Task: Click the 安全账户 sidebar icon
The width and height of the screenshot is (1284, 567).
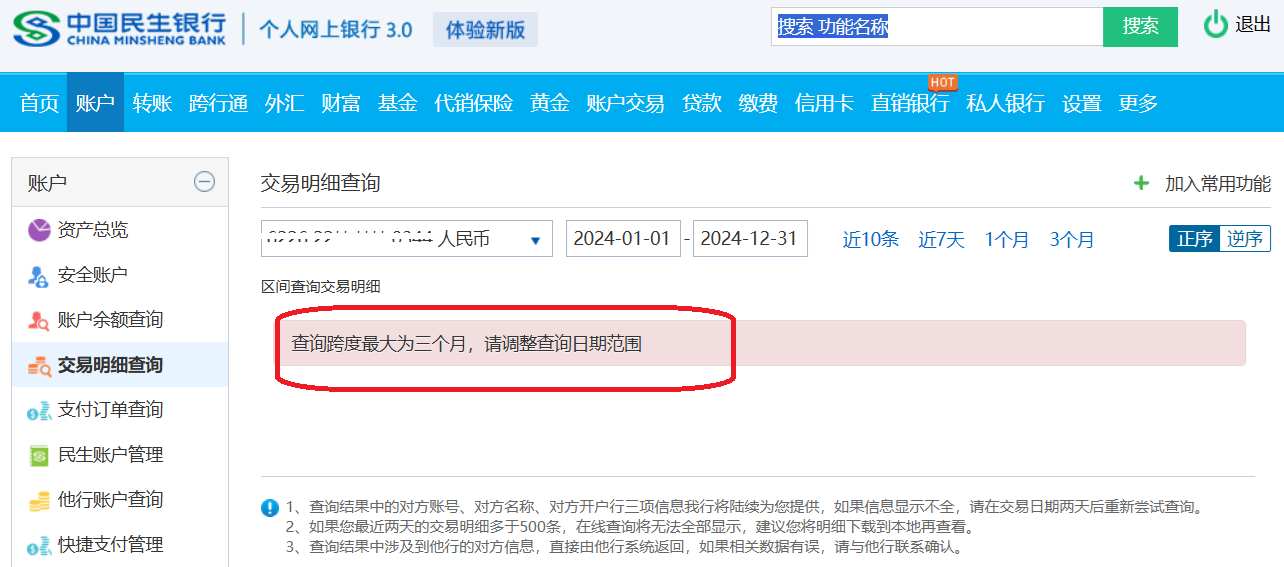Action: 39,275
